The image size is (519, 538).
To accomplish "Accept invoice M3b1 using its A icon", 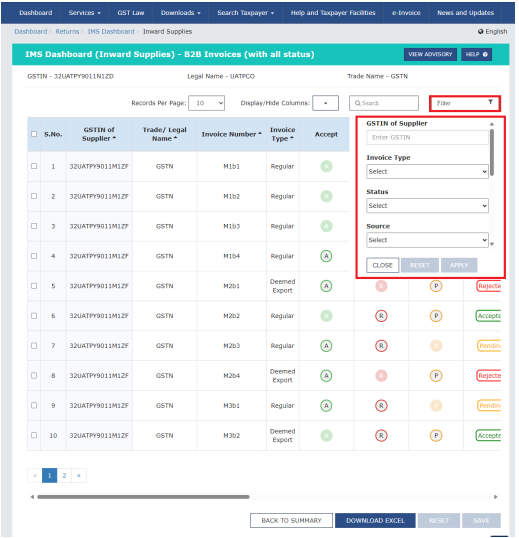I will click(326, 406).
